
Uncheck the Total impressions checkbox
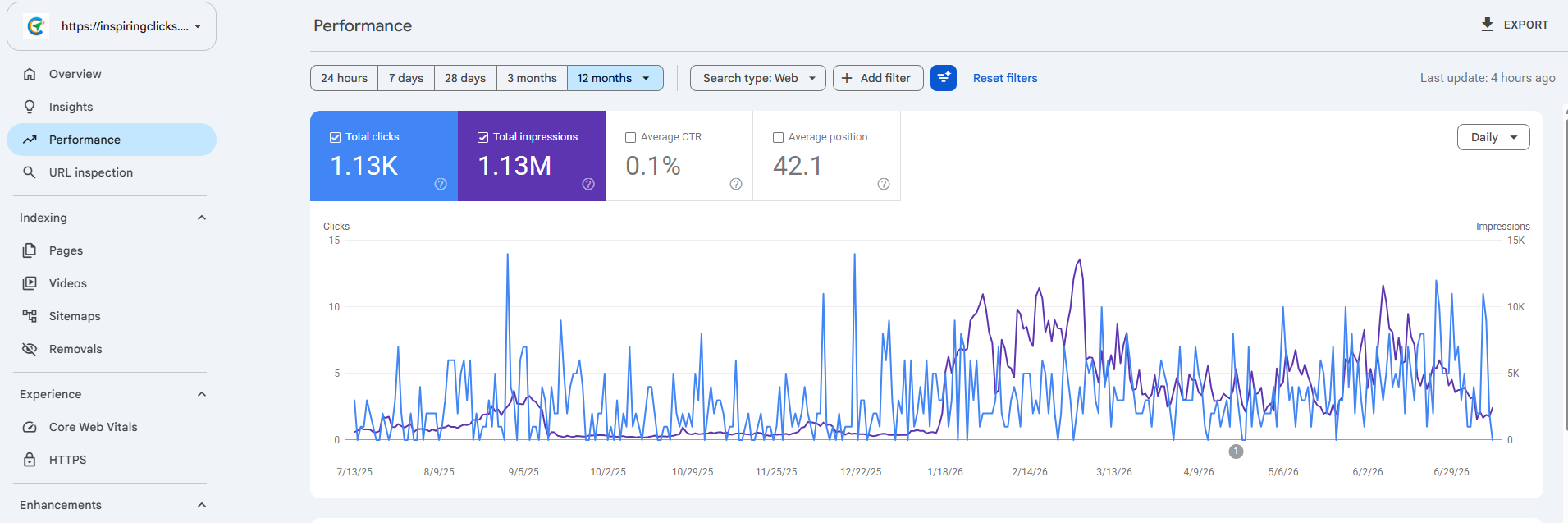(x=482, y=137)
